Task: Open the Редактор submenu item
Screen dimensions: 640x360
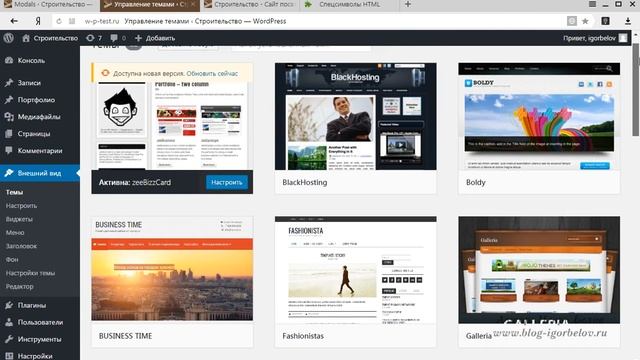Action: [20, 287]
